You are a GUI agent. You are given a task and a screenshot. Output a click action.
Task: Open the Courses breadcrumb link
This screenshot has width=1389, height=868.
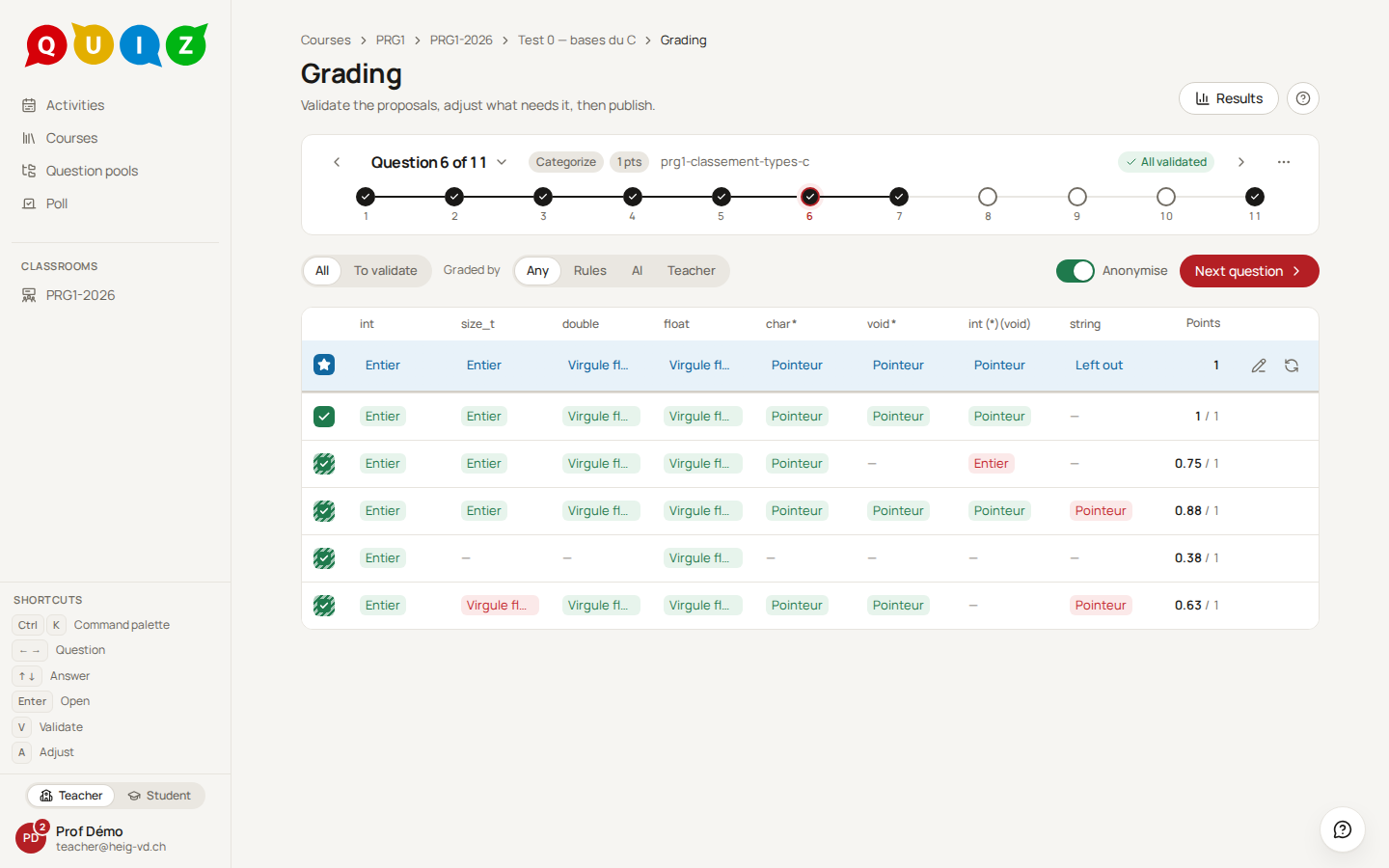[x=326, y=41]
